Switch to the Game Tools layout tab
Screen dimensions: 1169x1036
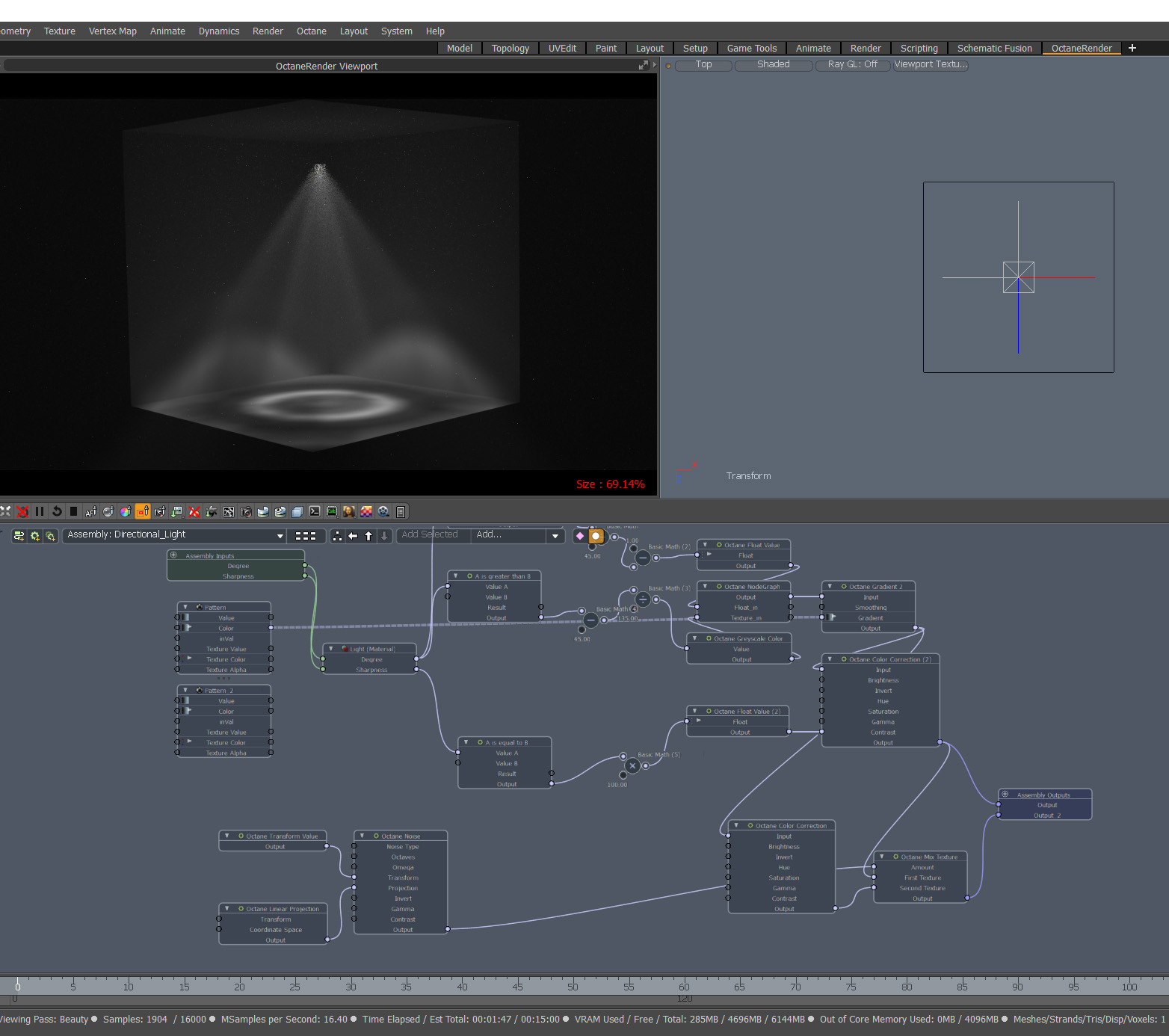point(752,49)
